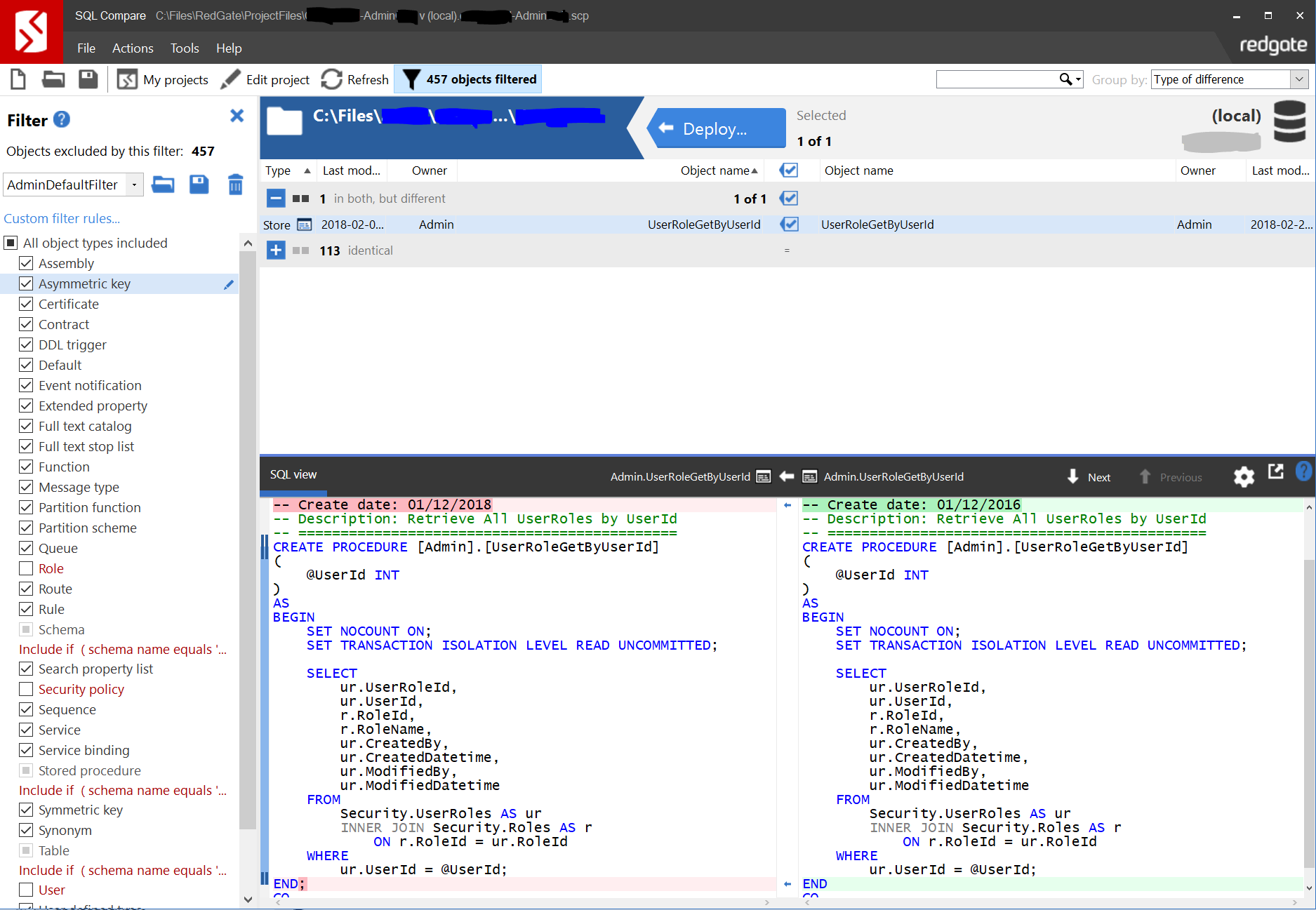This screenshot has width=1316, height=910.
Task: Enable the Role object type
Action: tap(26, 568)
